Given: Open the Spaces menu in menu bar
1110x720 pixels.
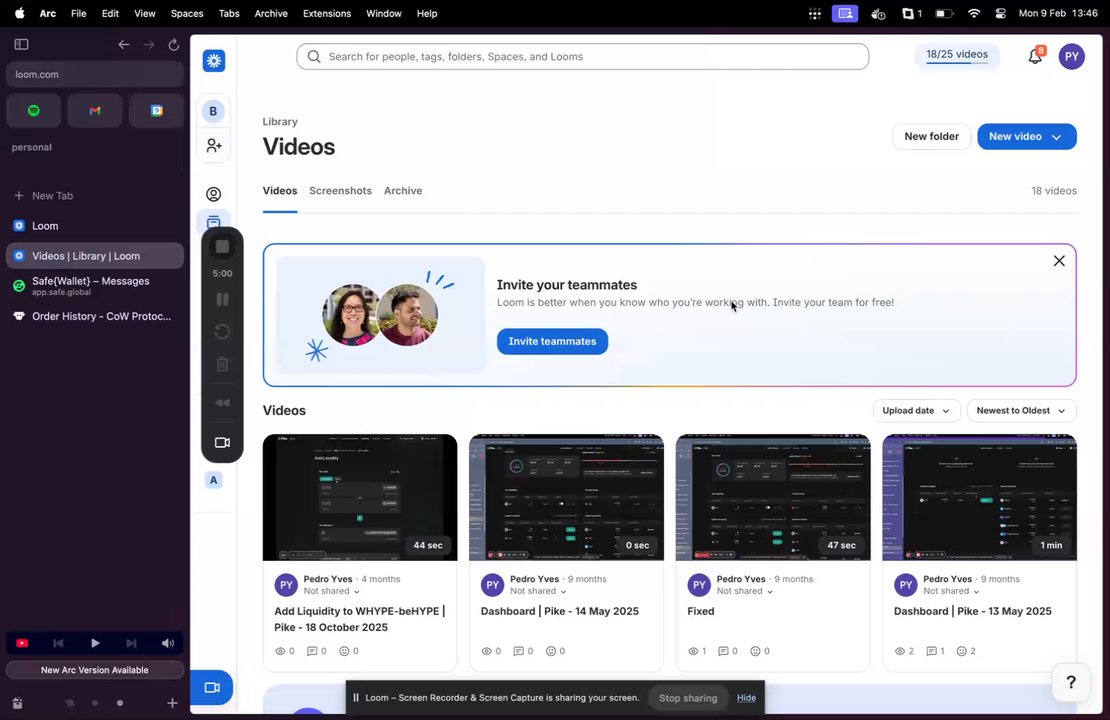Looking at the screenshot, I should 187,13.
